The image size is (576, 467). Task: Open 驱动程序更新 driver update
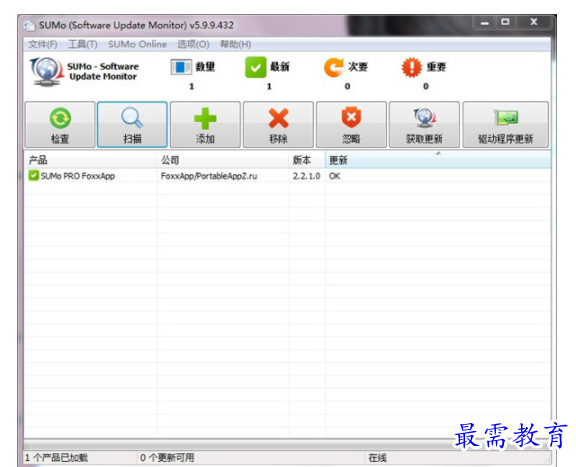[x=505, y=125]
